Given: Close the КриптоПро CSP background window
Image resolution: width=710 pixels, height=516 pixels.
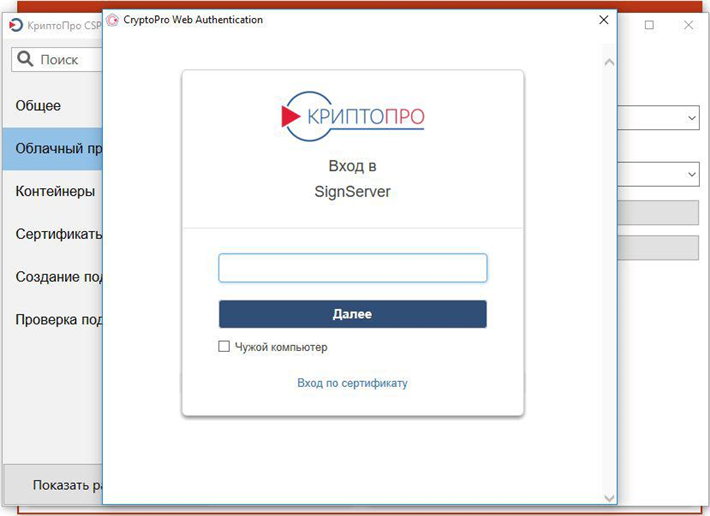Looking at the screenshot, I should (688, 25).
